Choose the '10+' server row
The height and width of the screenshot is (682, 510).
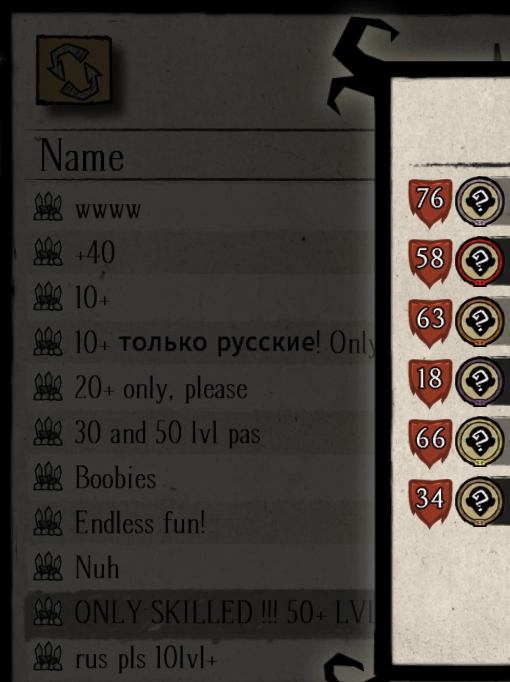pos(201,297)
